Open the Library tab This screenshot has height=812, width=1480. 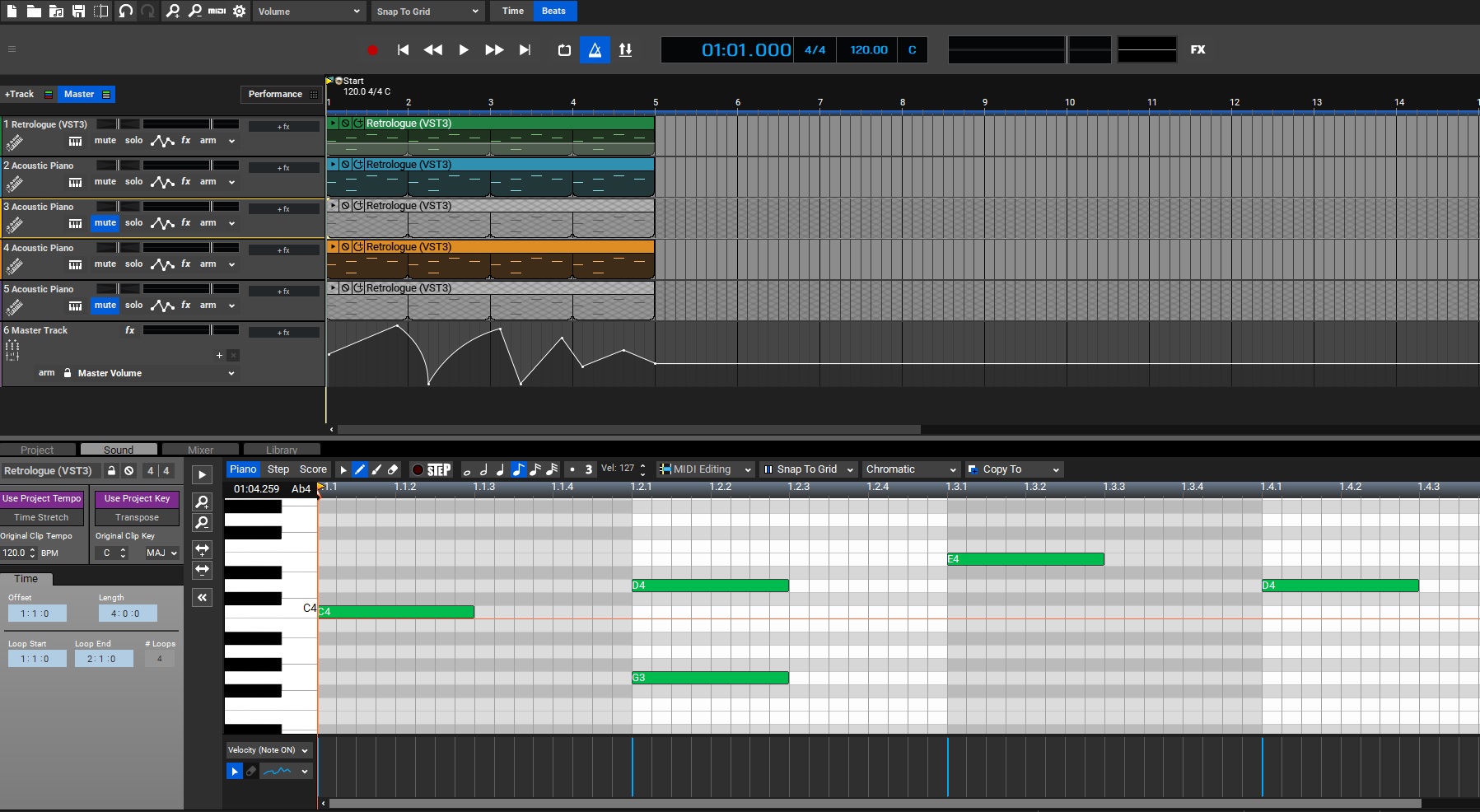[282, 450]
